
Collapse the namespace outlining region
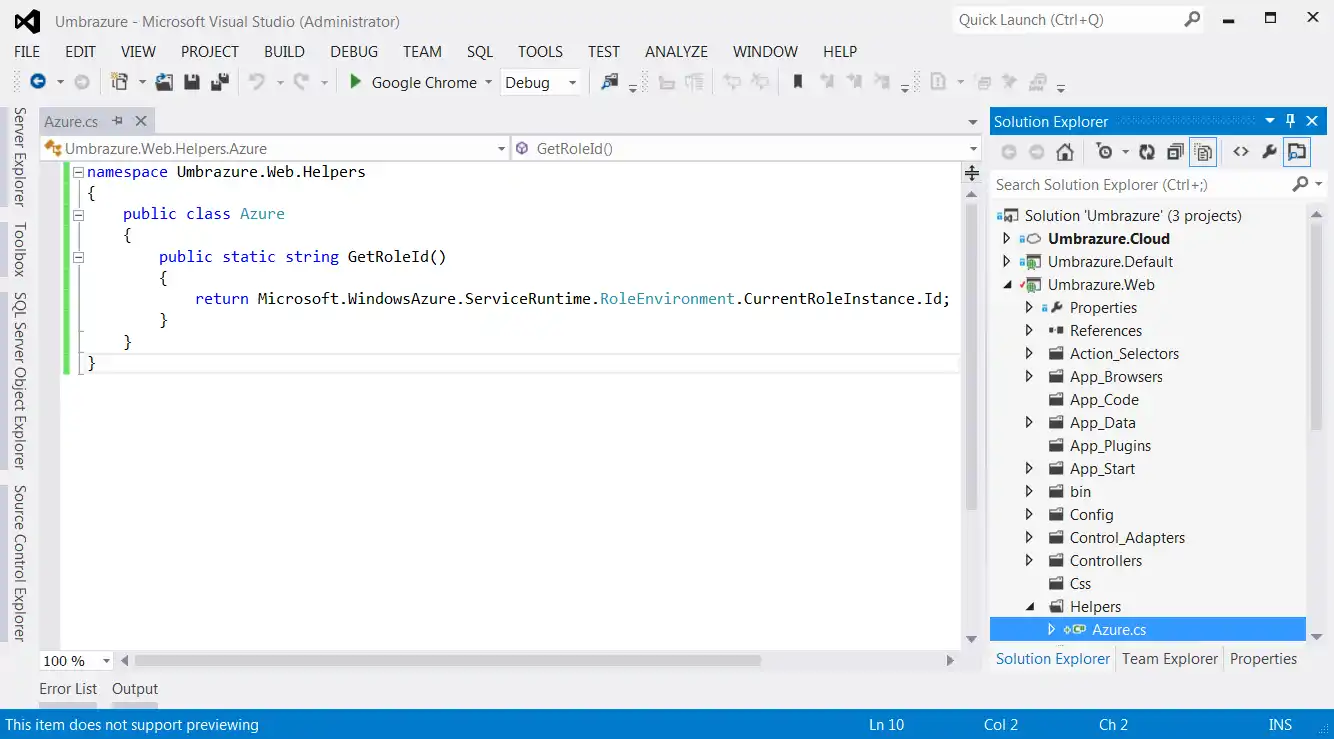[x=78, y=172]
